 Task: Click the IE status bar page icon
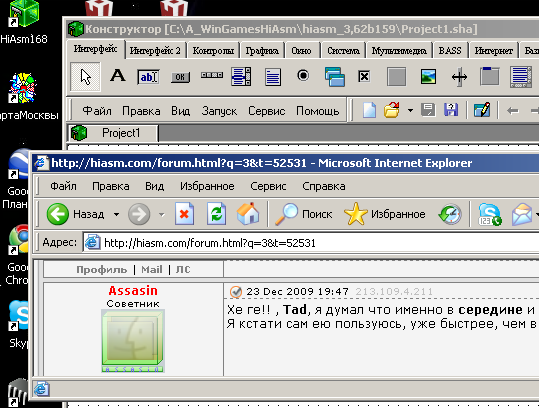coord(42,389)
